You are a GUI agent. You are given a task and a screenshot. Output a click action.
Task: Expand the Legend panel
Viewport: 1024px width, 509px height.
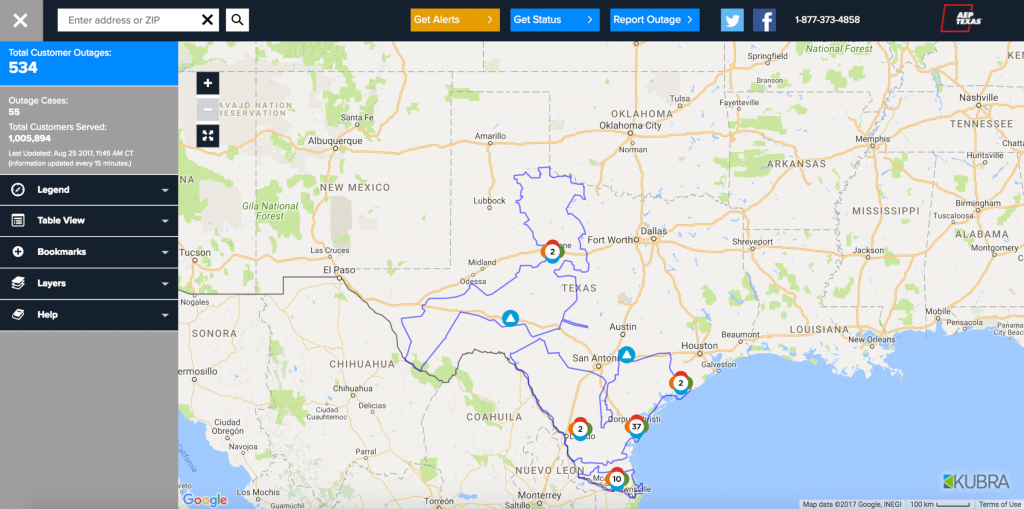click(89, 190)
